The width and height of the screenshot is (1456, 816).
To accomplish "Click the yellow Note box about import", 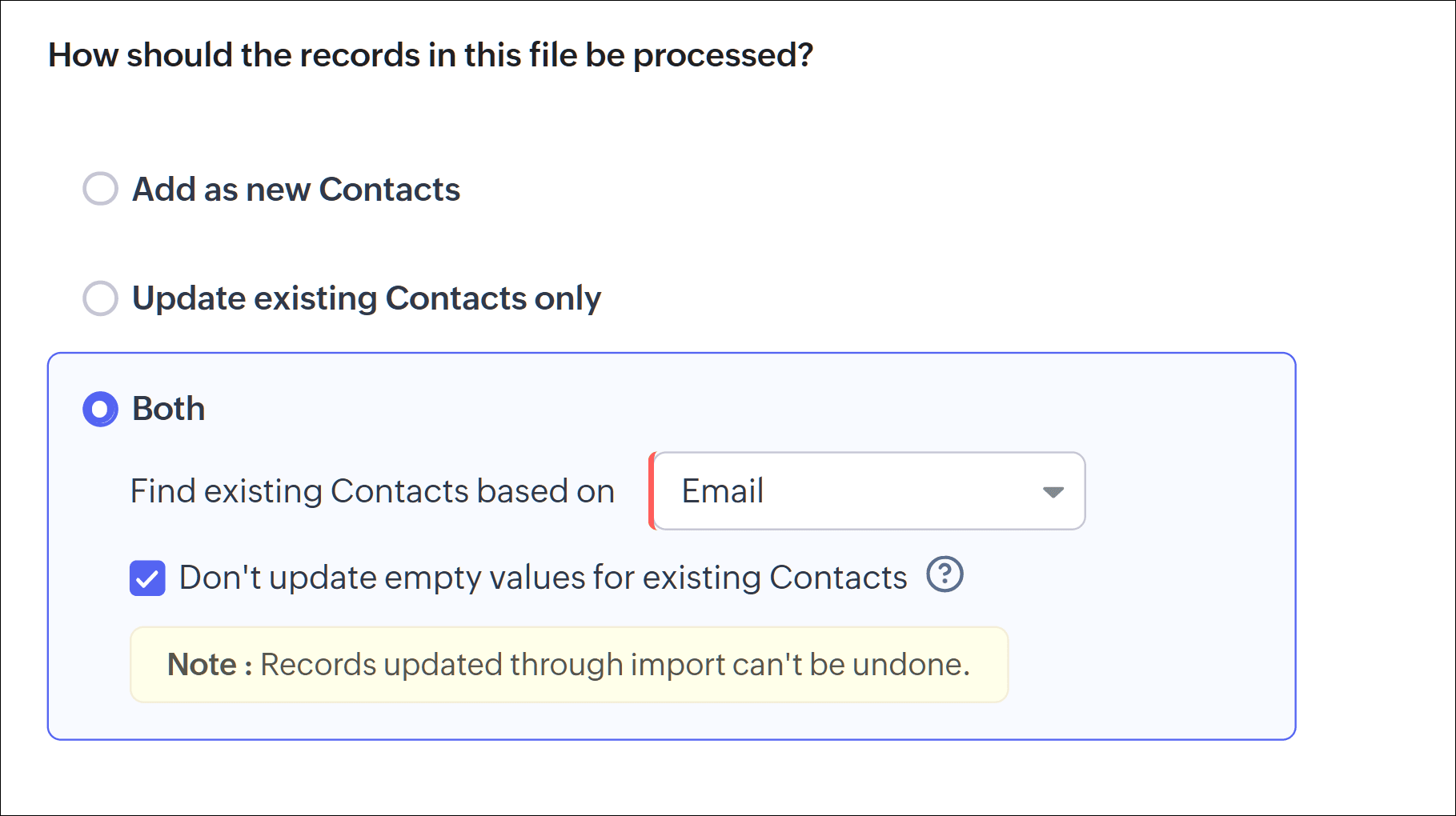I will pos(569,665).
